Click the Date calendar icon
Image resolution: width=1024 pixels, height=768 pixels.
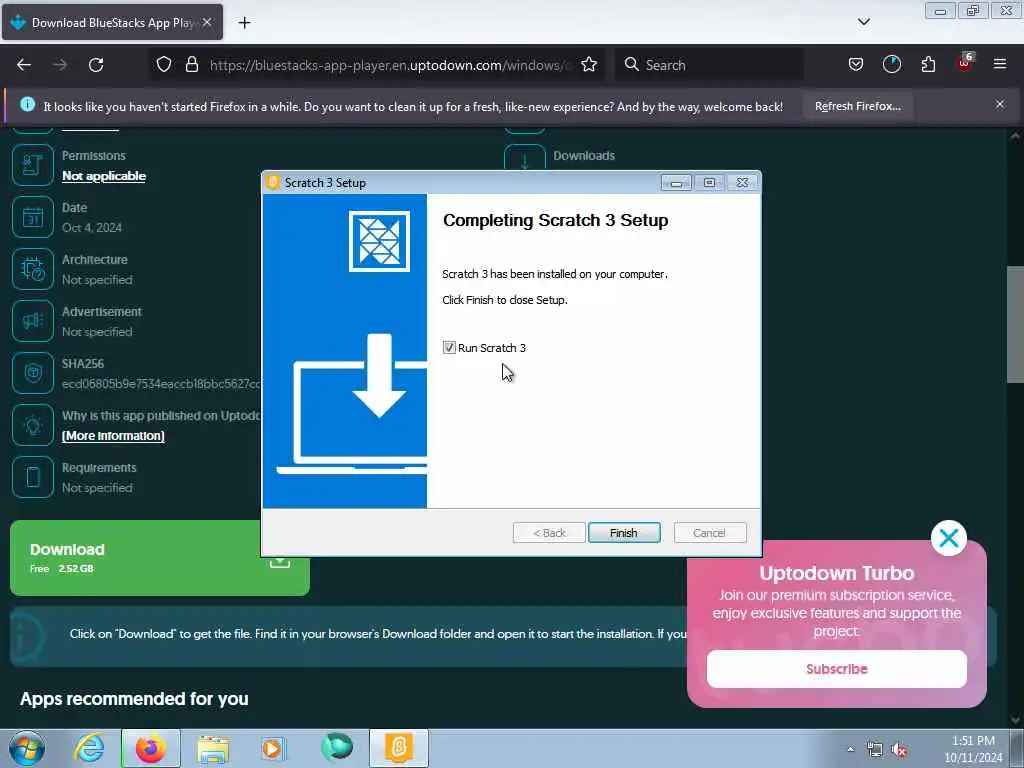33,217
